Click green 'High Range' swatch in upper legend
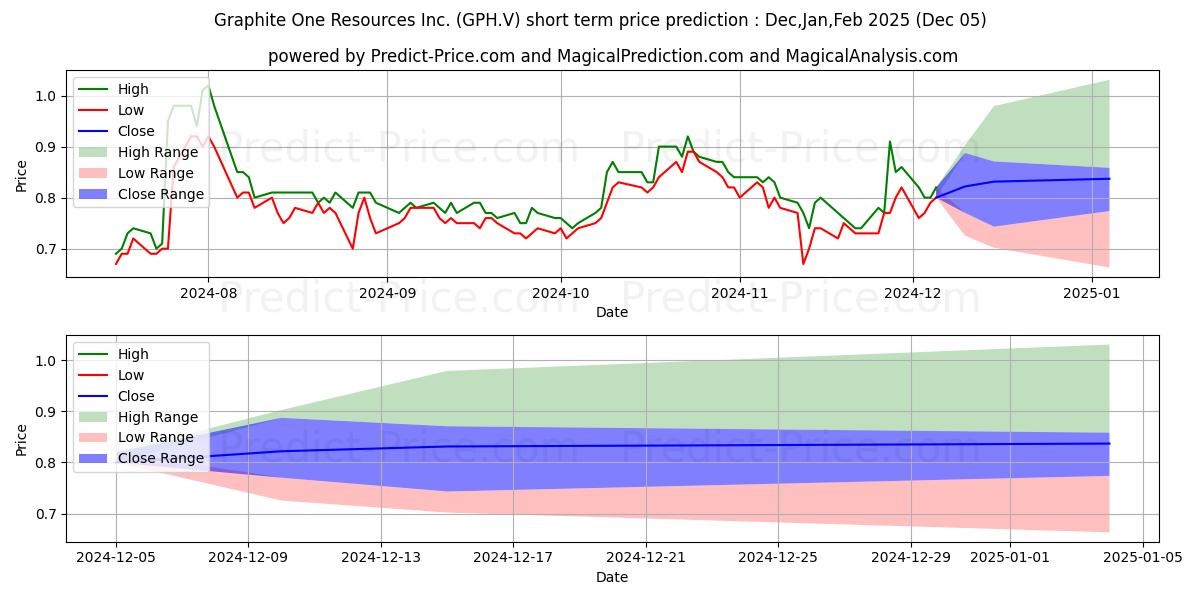This screenshot has height=600, width=1200. pos(95,152)
